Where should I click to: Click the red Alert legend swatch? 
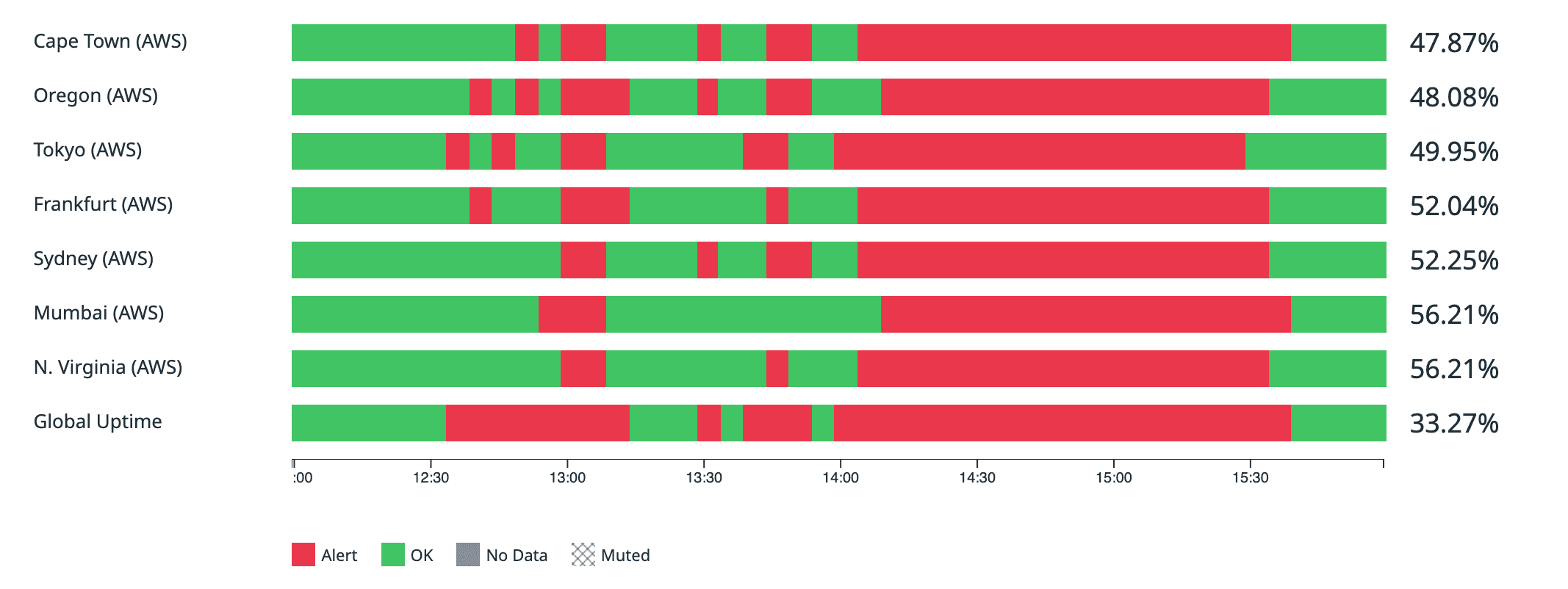(303, 554)
